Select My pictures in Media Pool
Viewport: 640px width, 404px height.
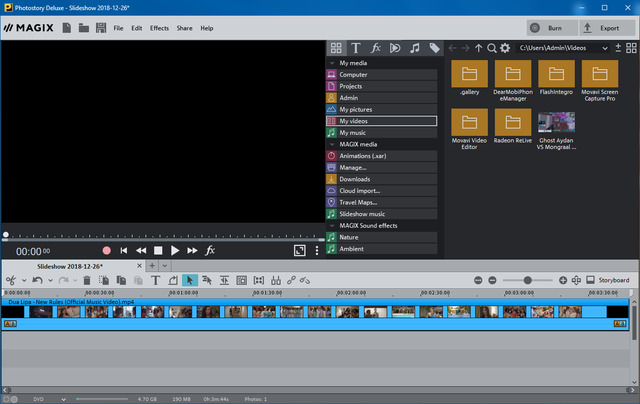tap(382, 109)
